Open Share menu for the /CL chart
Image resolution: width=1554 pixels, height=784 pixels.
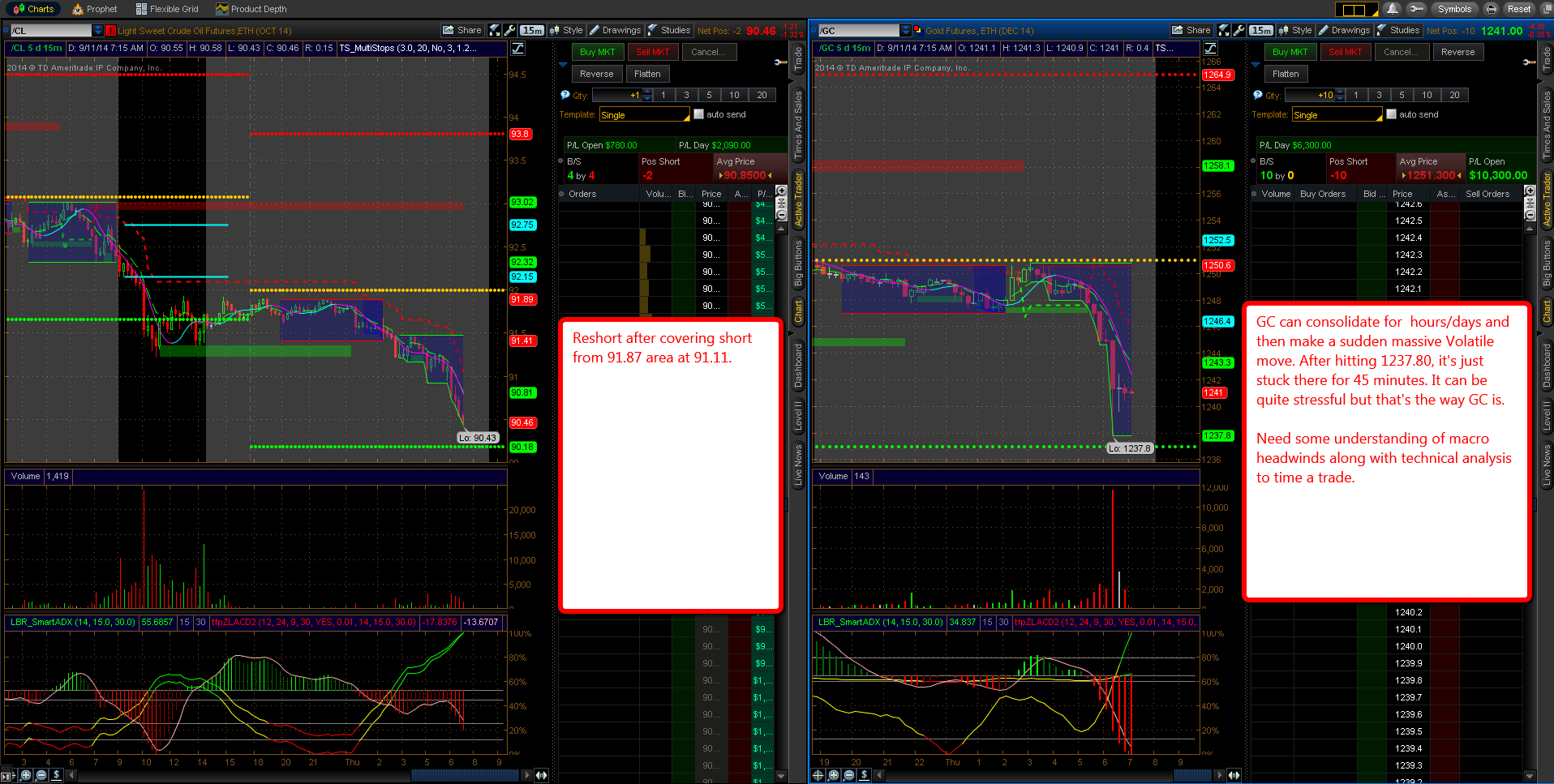click(x=462, y=30)
